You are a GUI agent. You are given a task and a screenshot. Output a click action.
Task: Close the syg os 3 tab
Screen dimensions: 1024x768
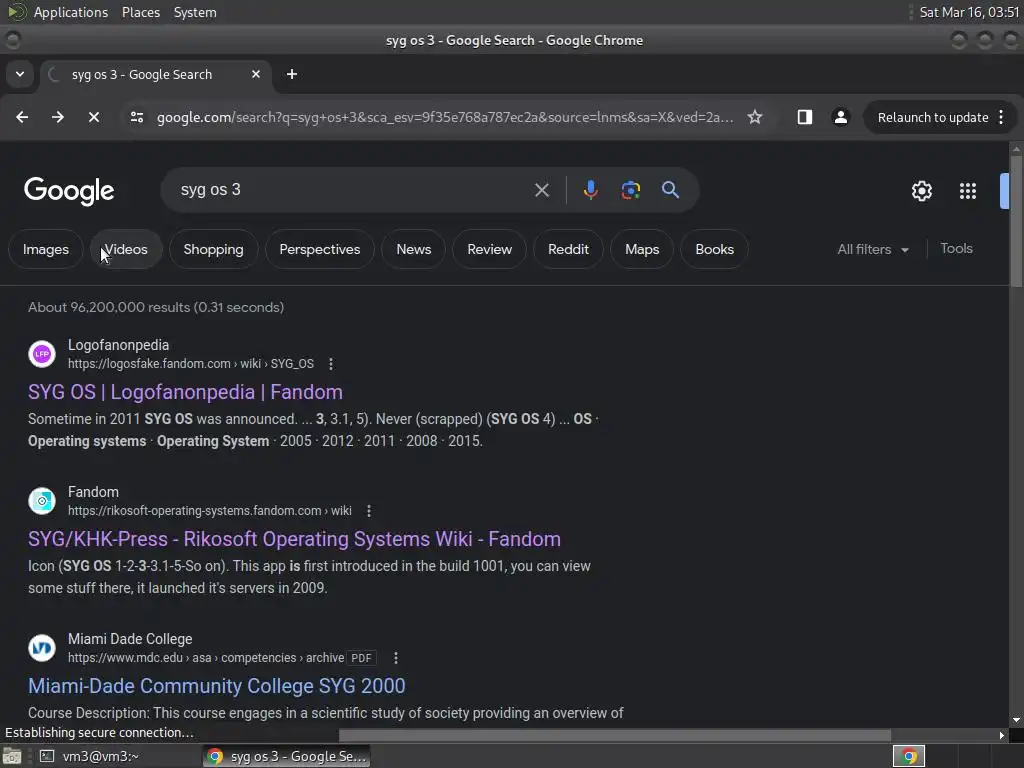[x=256, y=74]
